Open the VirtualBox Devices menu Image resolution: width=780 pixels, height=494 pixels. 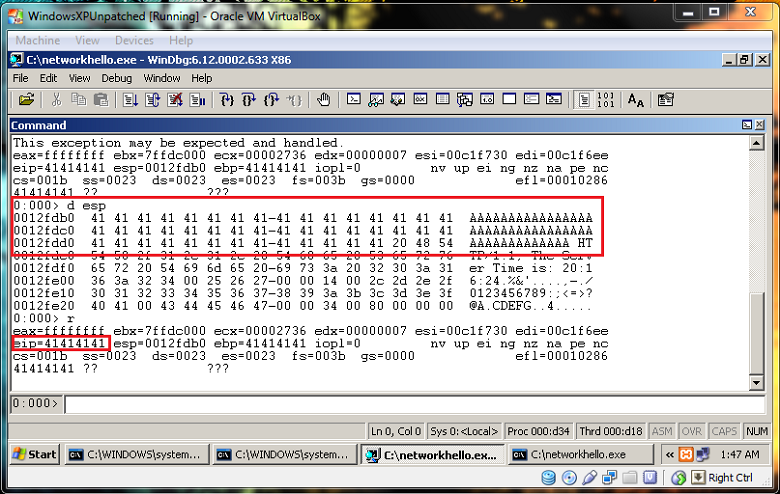pyautogui.click(x=134, y=41)
